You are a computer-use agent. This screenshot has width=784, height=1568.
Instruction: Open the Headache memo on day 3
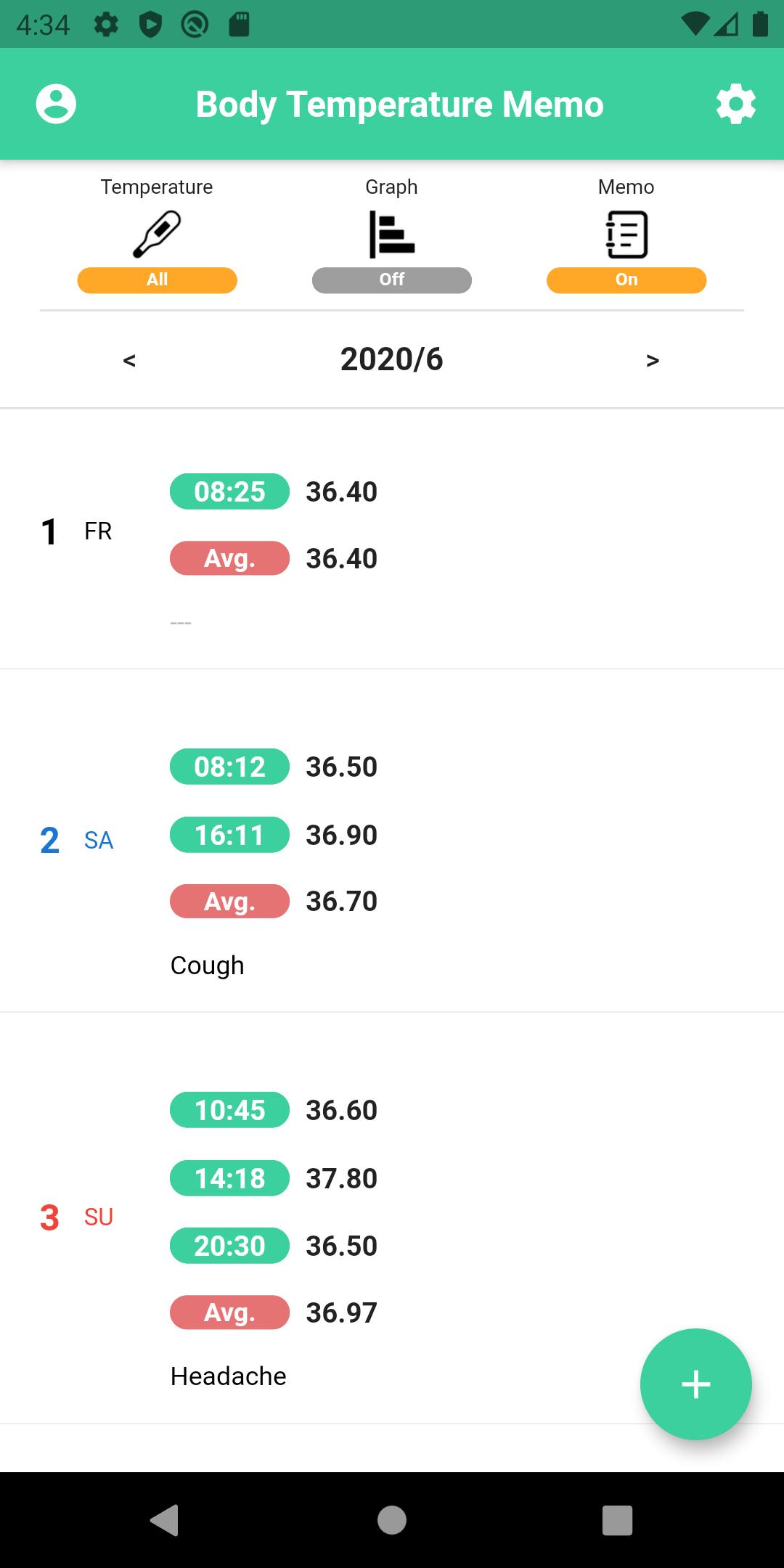tap(229, 1376)
